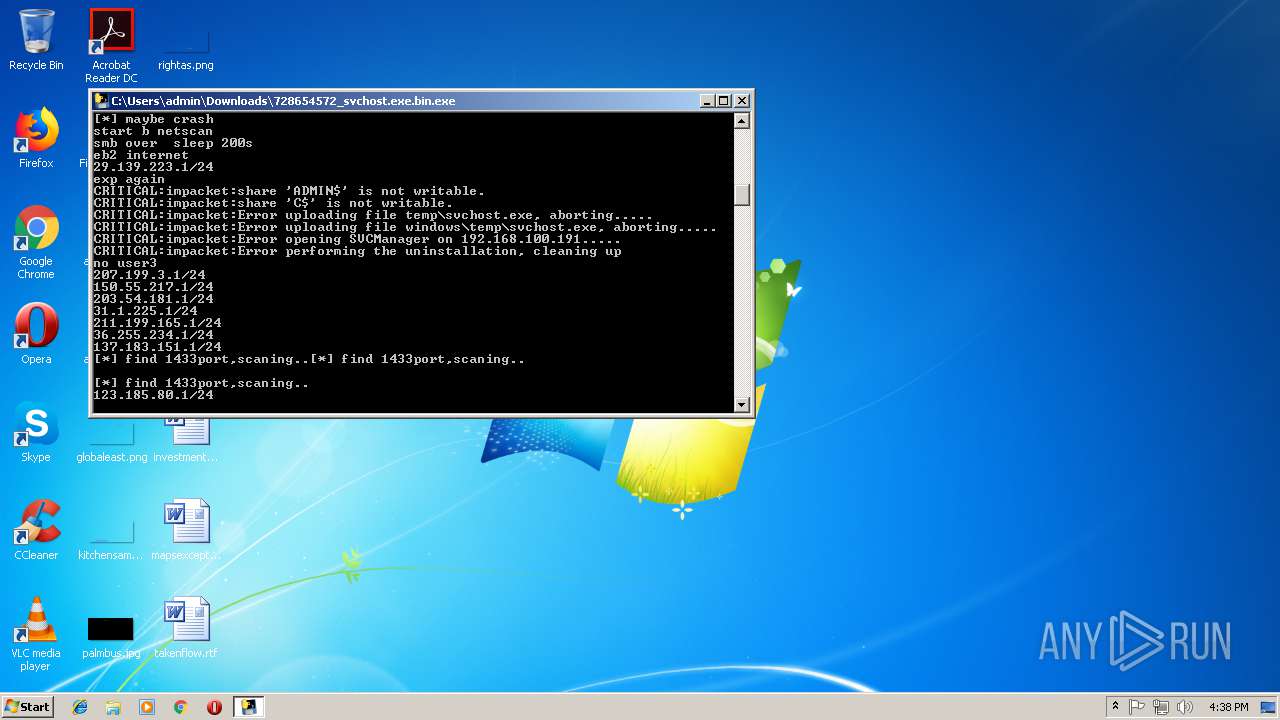
Task: Click the 'no user3' console line
Action: coord(125,263)
